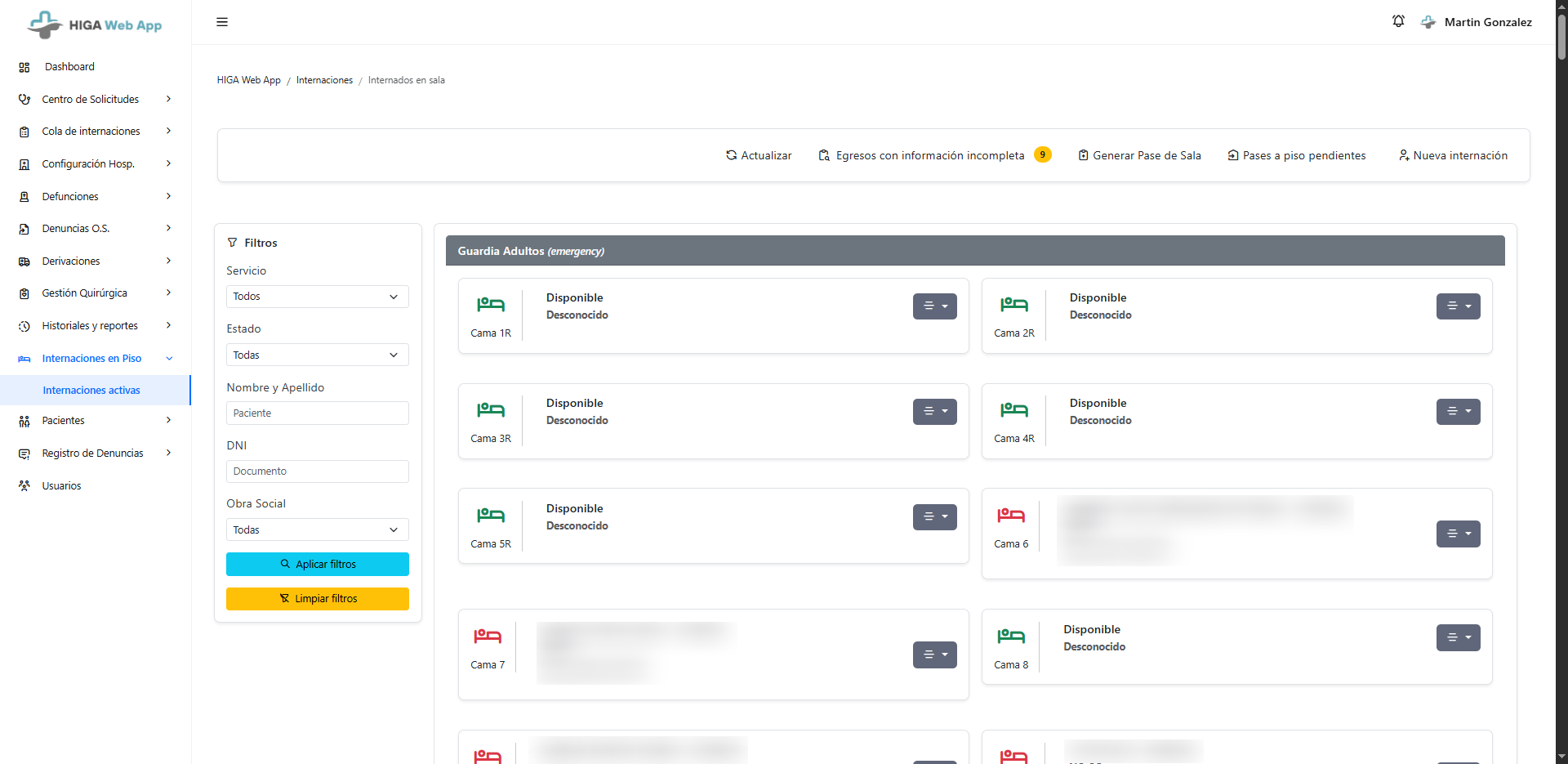Open the notifications bell icon
The width and height of the screenshot is (1568, 764).
pos(1398,21)
